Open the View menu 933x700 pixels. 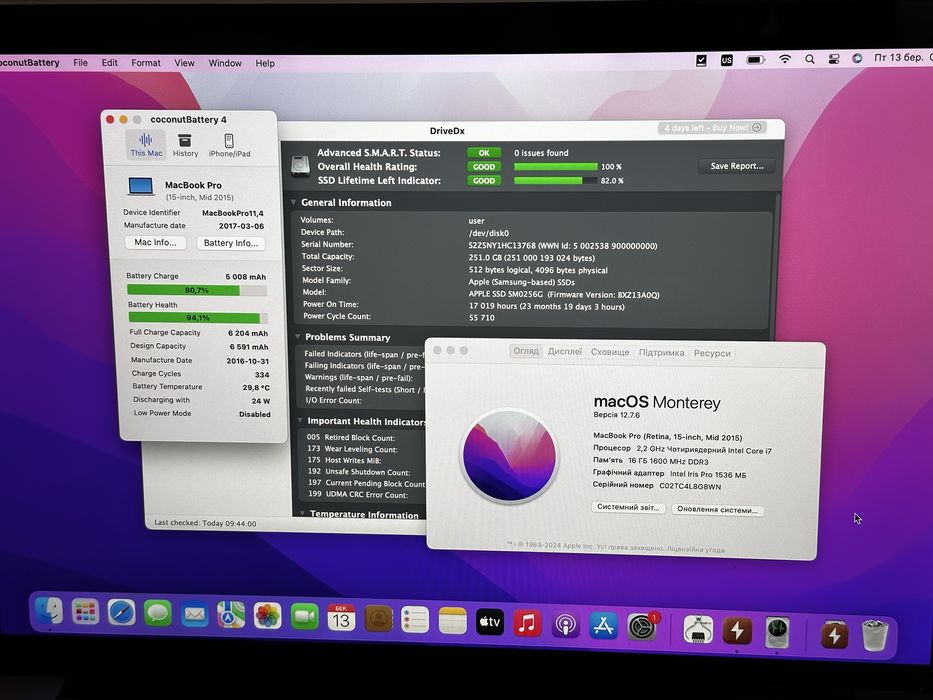[184, 62]
